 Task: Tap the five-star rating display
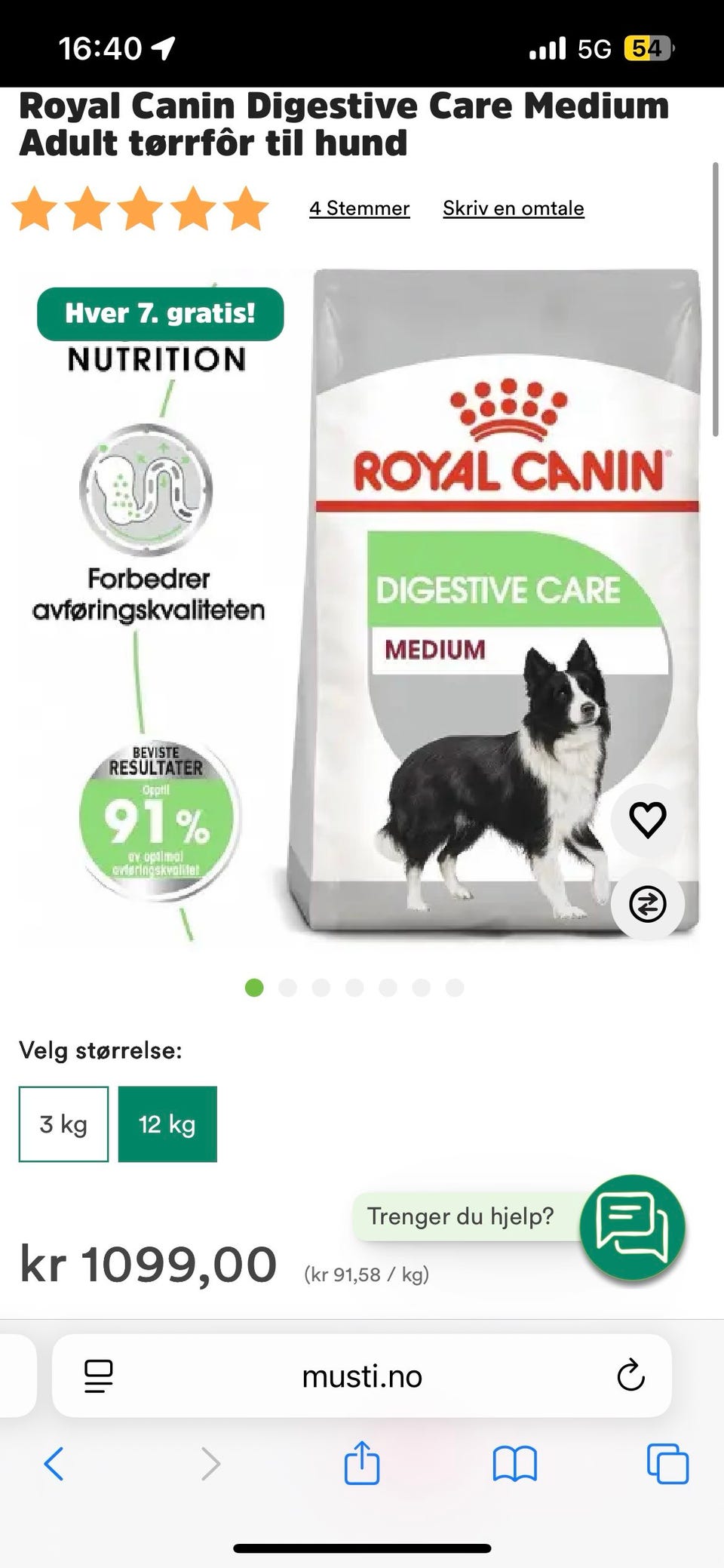(140, 209)
